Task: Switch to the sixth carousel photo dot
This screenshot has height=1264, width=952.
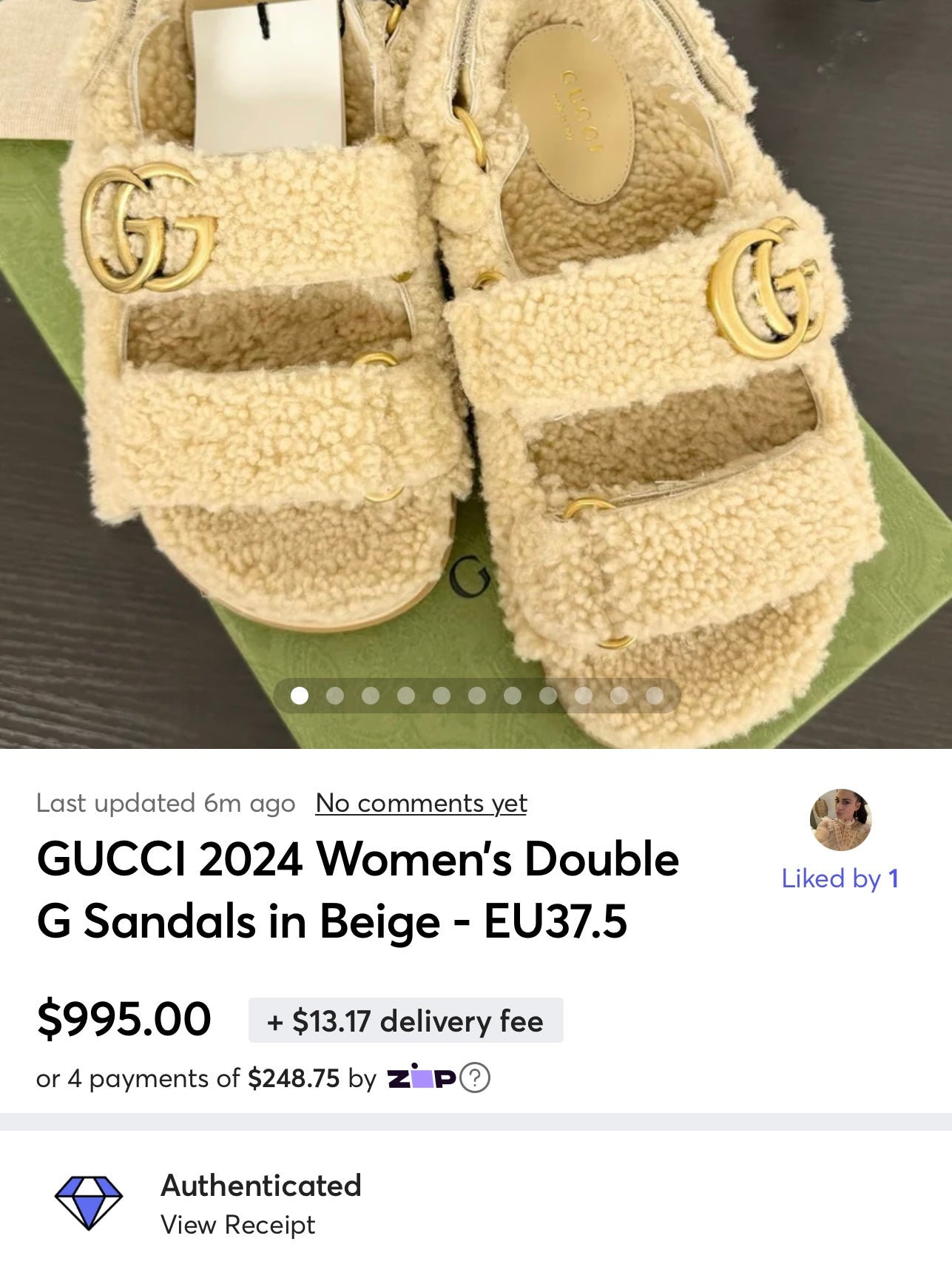Action: [x=477, y=696]
